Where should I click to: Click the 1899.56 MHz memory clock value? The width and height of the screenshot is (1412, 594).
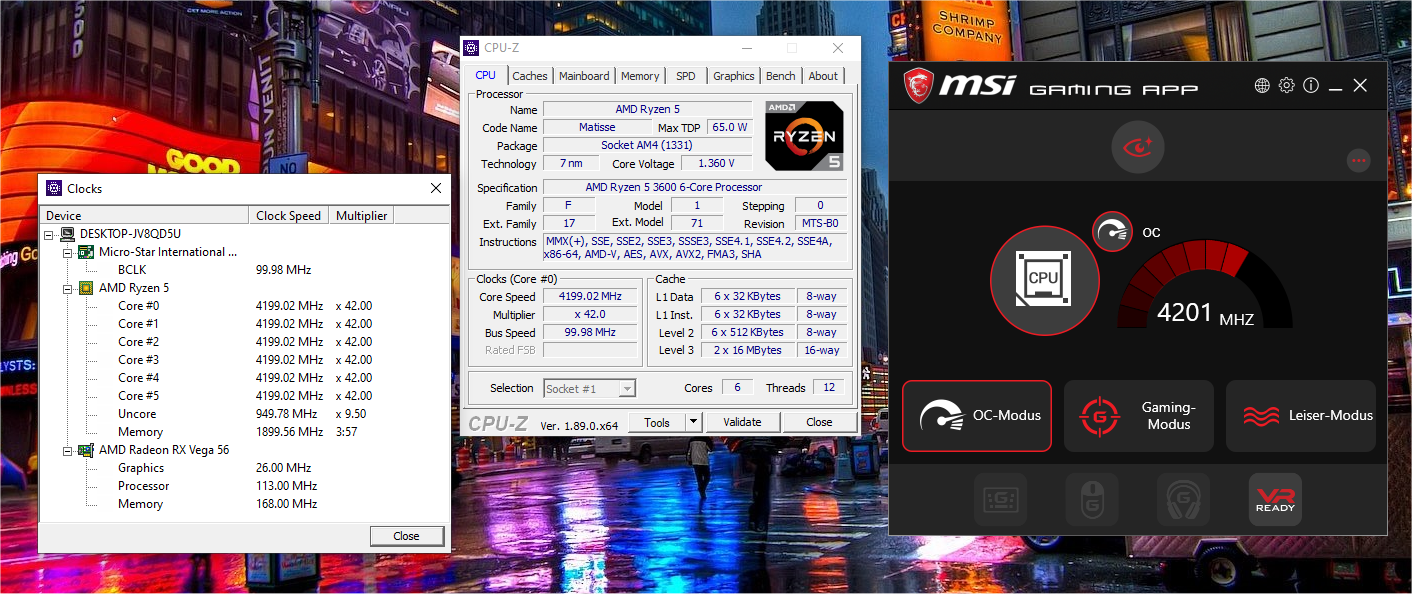coord(289,432)
